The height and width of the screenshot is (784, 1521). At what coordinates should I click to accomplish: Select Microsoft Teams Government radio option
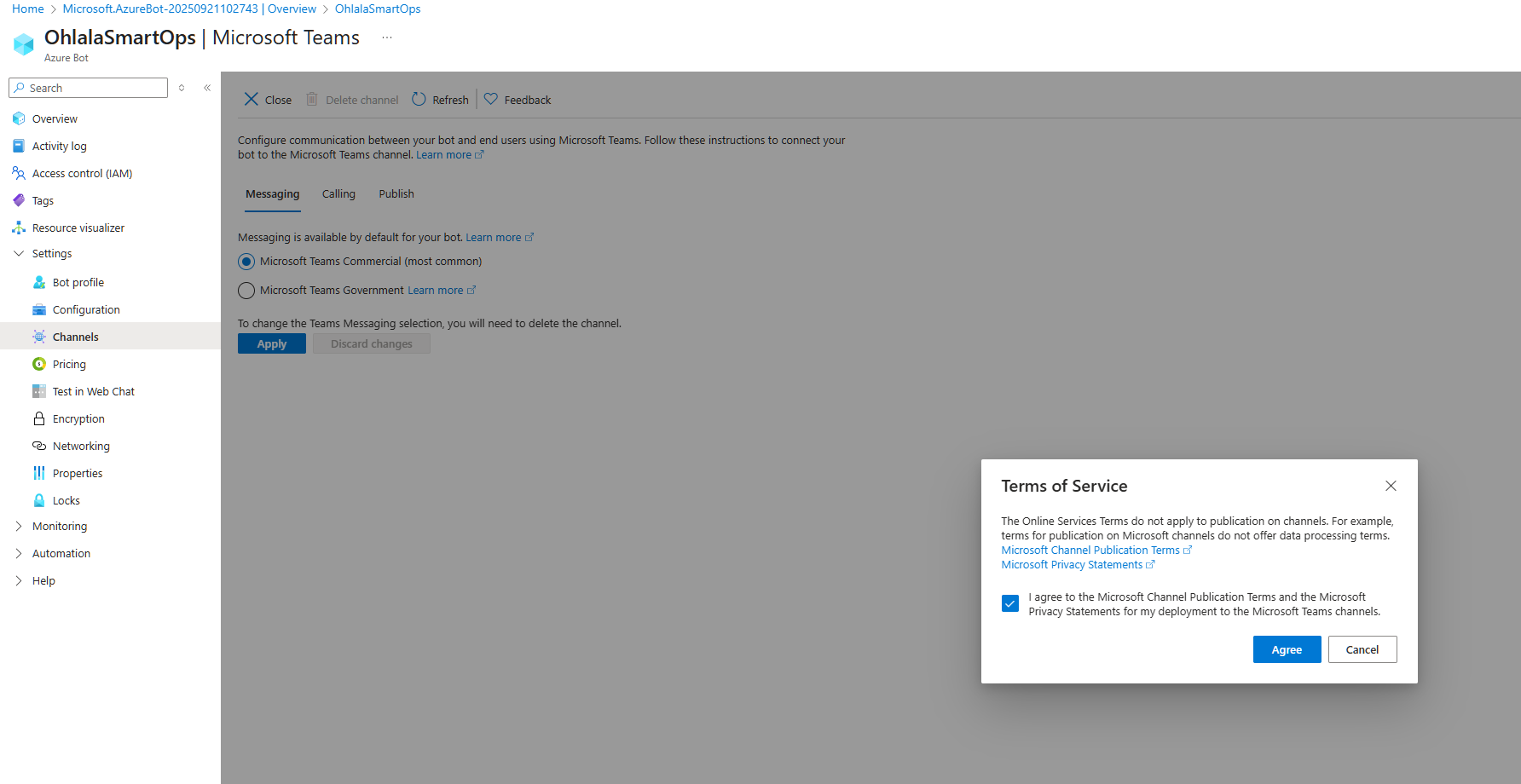pyautogui.click(x=246, y=291)
